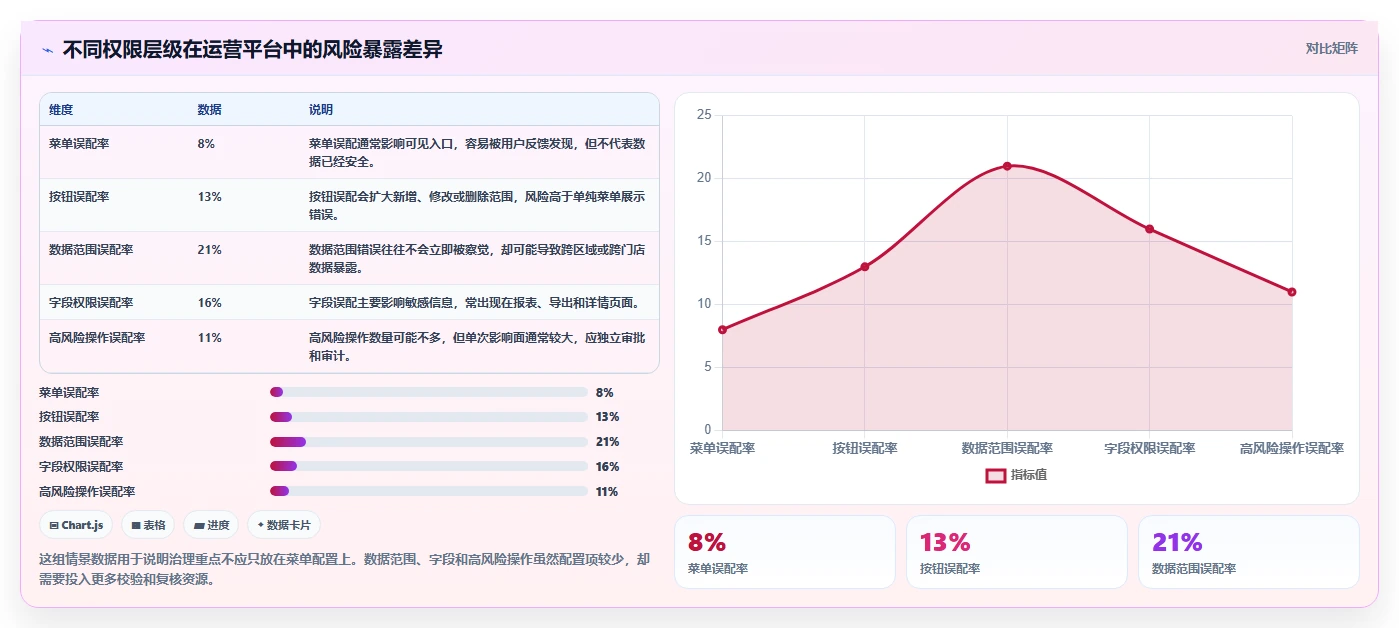The height and width of the screenshot is (628, 1399).
Task: Open the 21% 数据范围误配率 stat card
Action: [x=1249, y=552]
